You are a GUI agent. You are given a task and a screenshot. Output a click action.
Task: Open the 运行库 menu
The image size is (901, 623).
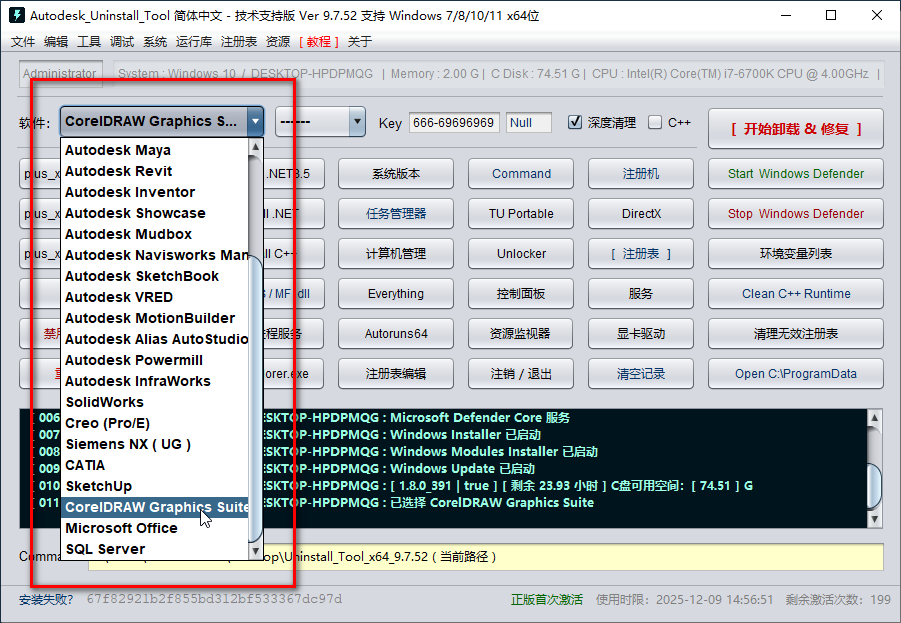coord(194,42)
